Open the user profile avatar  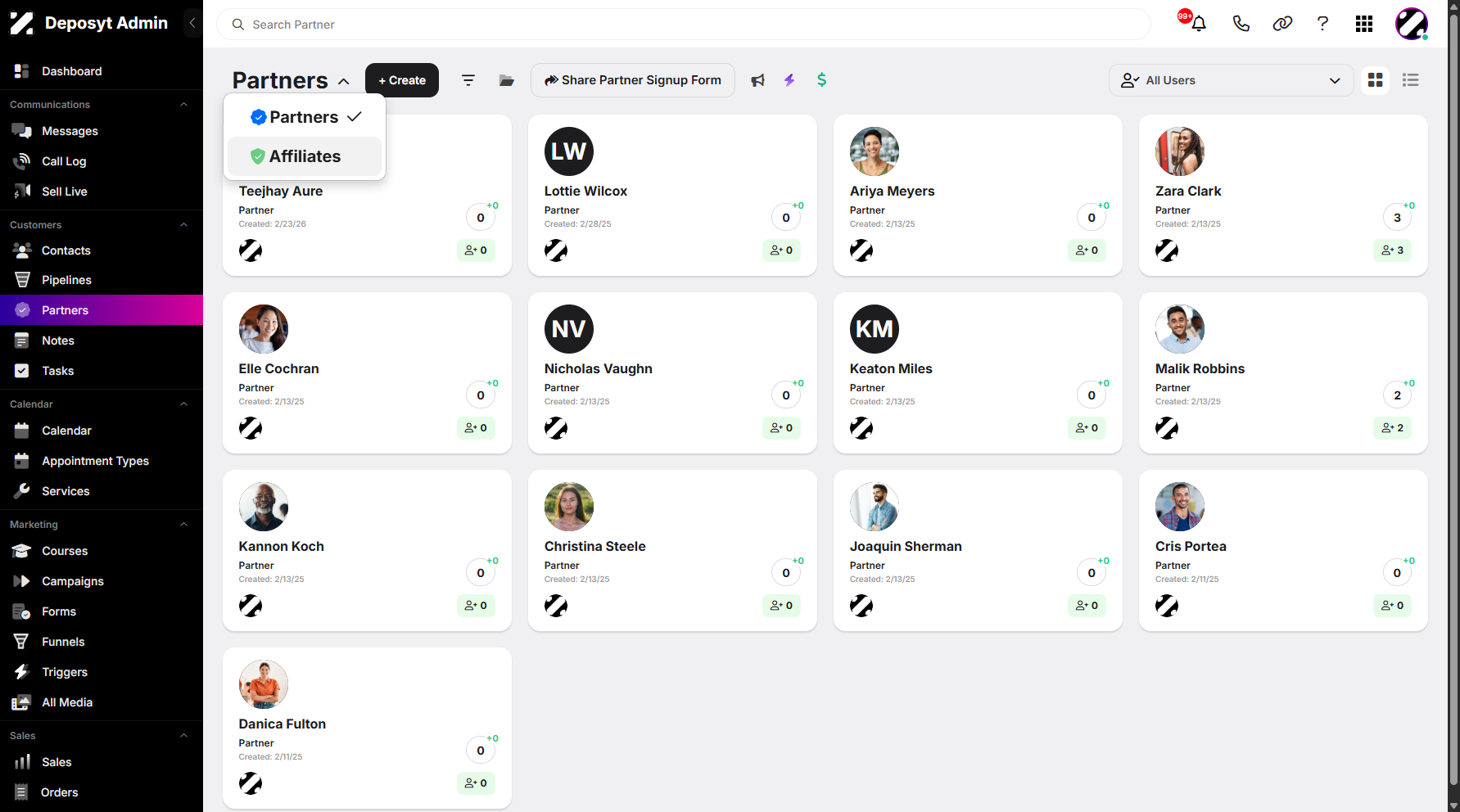coord(1412,24)
